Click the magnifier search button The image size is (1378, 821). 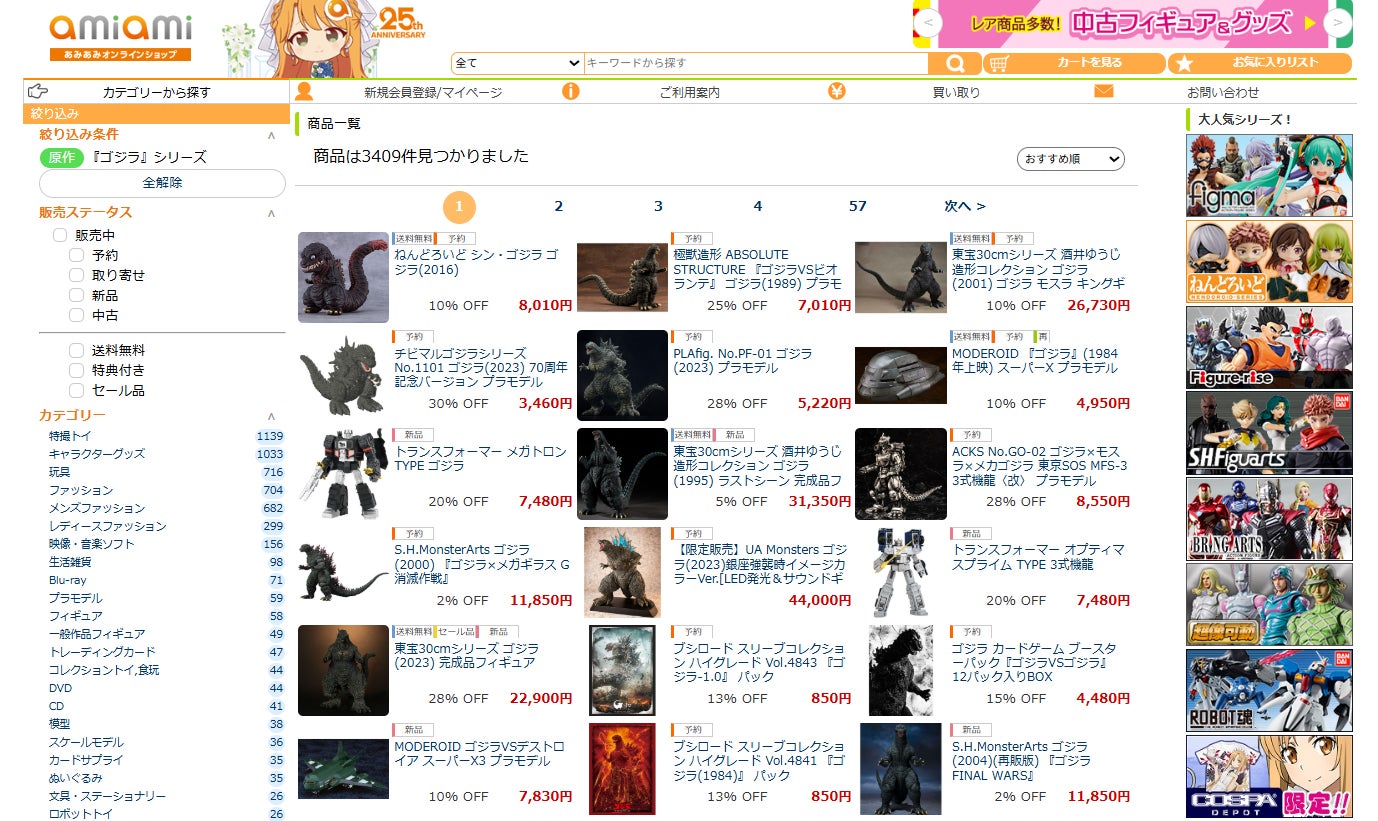point(955,63)
